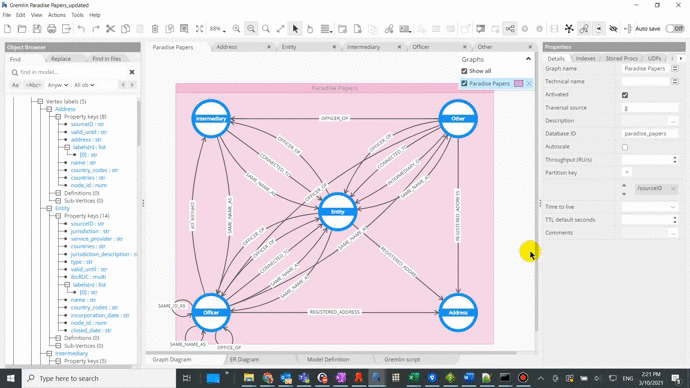
Task: Add a partition key with plus button
Action: click(627, 172)
